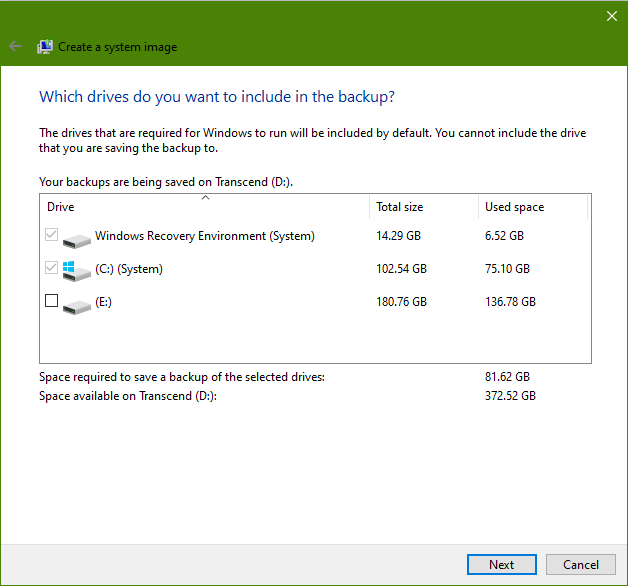Image resolution: width=628 pixels, height=586 pixels.
Task: Click the 372.52 GB available space value
Action: coord(510,396)
